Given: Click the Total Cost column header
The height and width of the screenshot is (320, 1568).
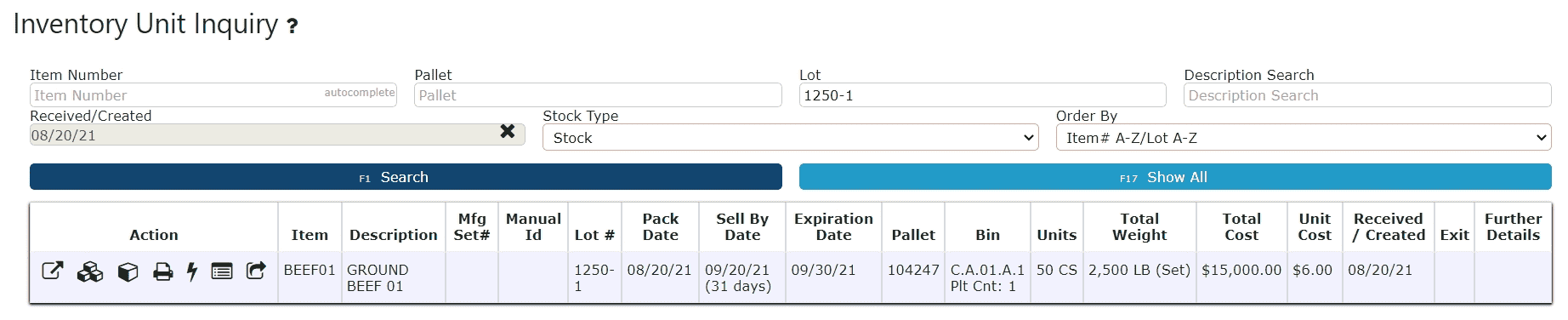Looking at the screenshot, I should [x=1241, y=227].
